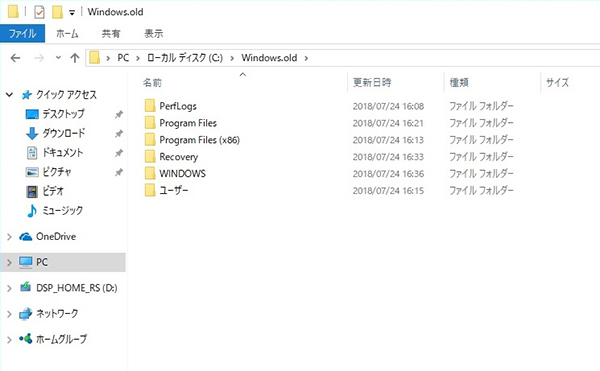Select the Recovery folder name
600x371 pixels.
click(x=179, y=157)
